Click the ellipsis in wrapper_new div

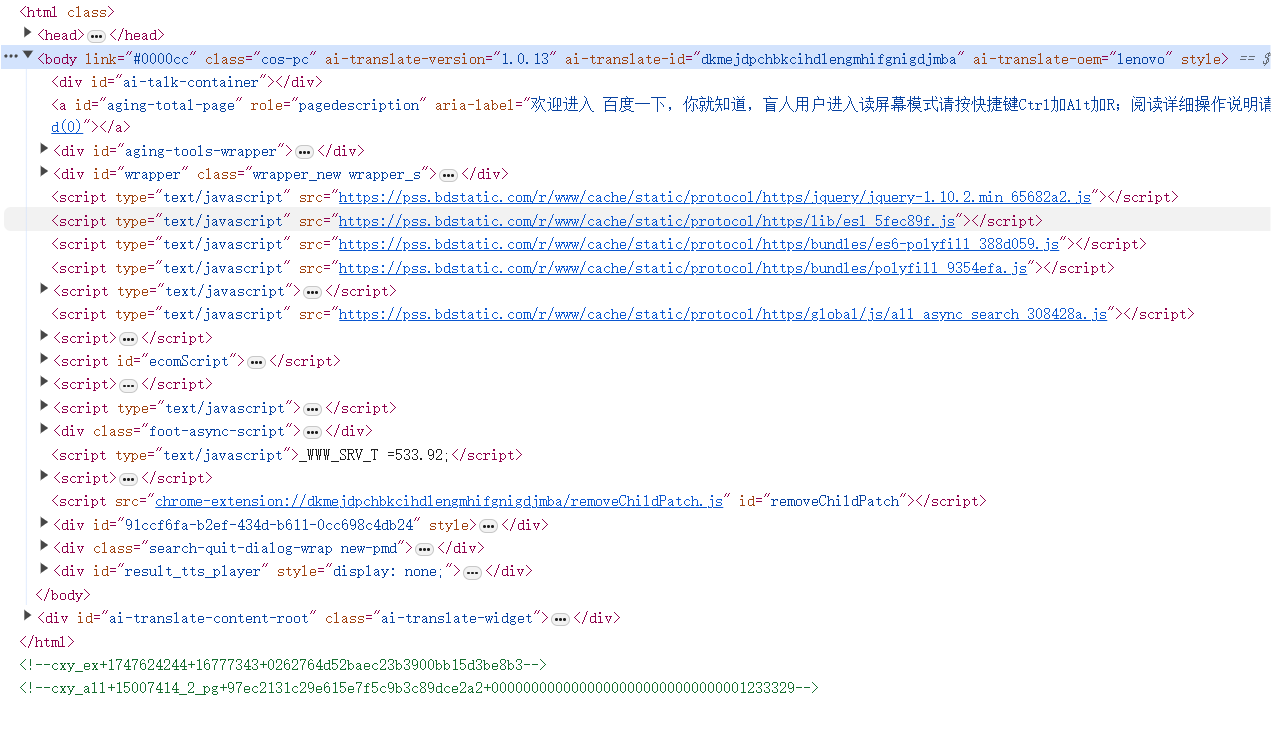[x=448, y=175]
